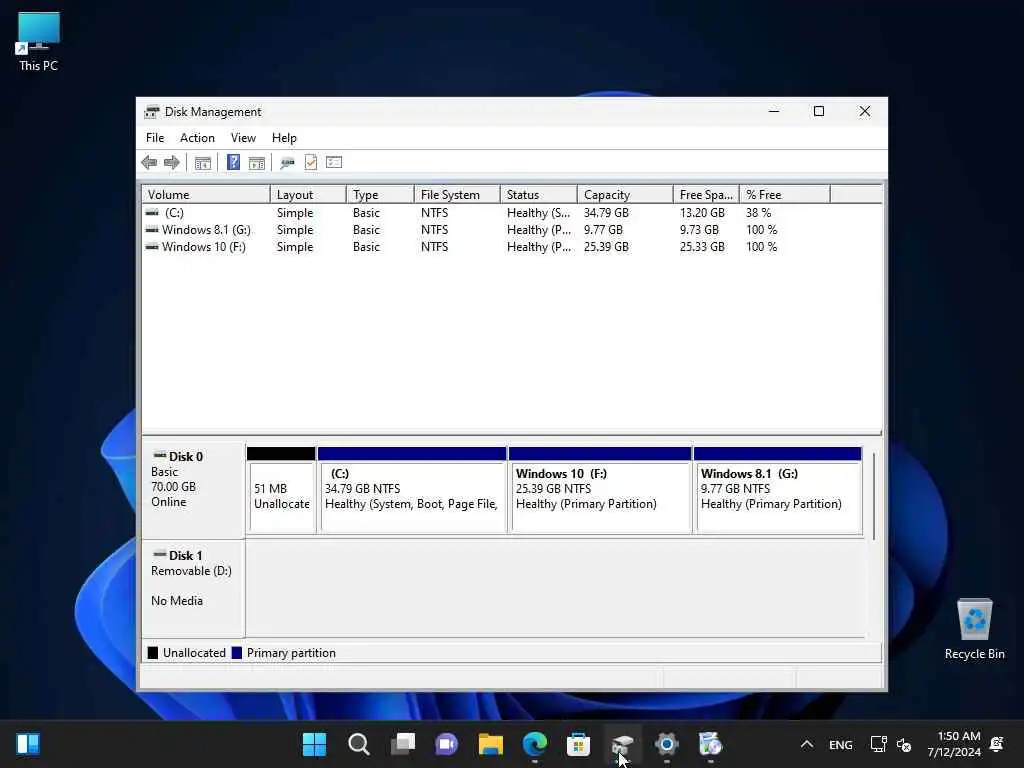The height and width of the screenshot is (768, 1024).
Task: Sort by the File System column header
Action: click(x=457, y=195)
